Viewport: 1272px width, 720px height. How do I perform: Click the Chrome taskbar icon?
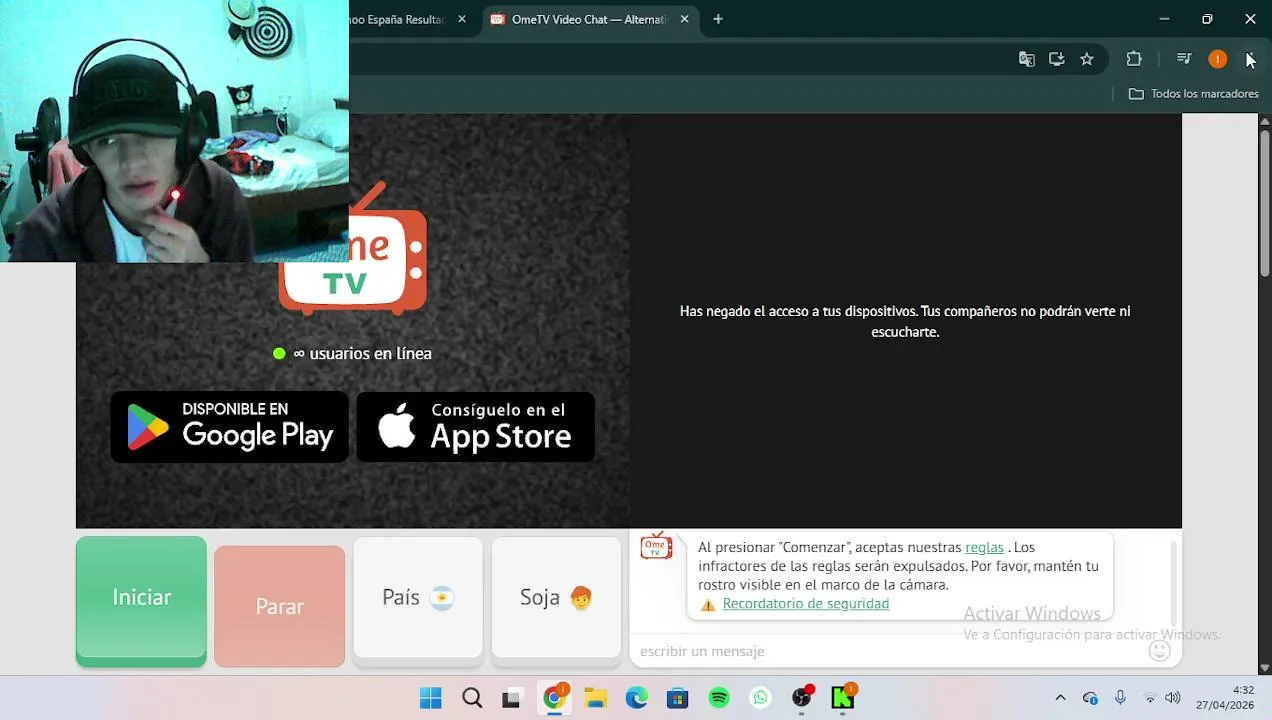(x=554, y=698)
